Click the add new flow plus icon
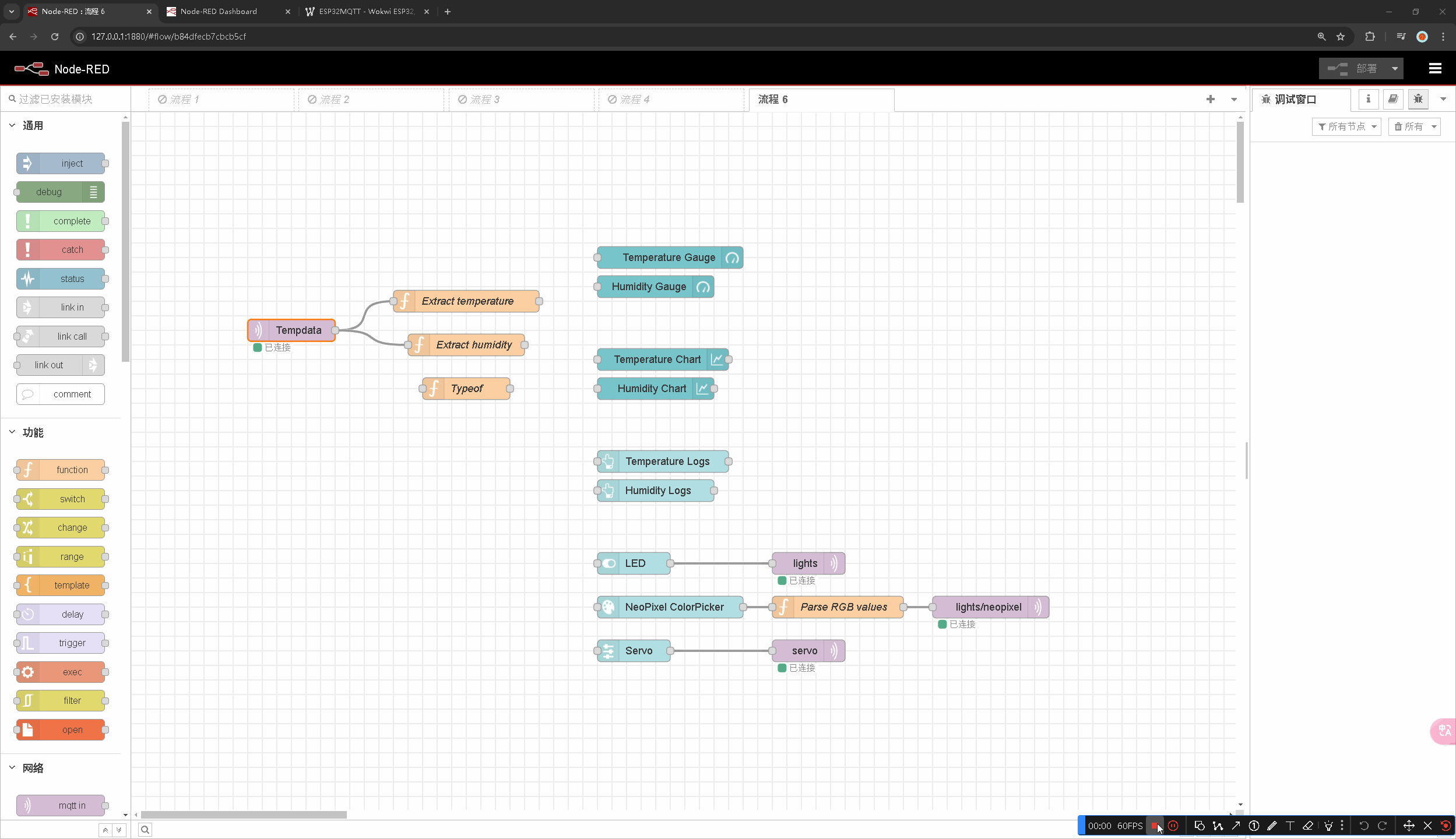The height and width of the screenshot is (839, 1456). pyautogui.click(x=1210, y=99)
